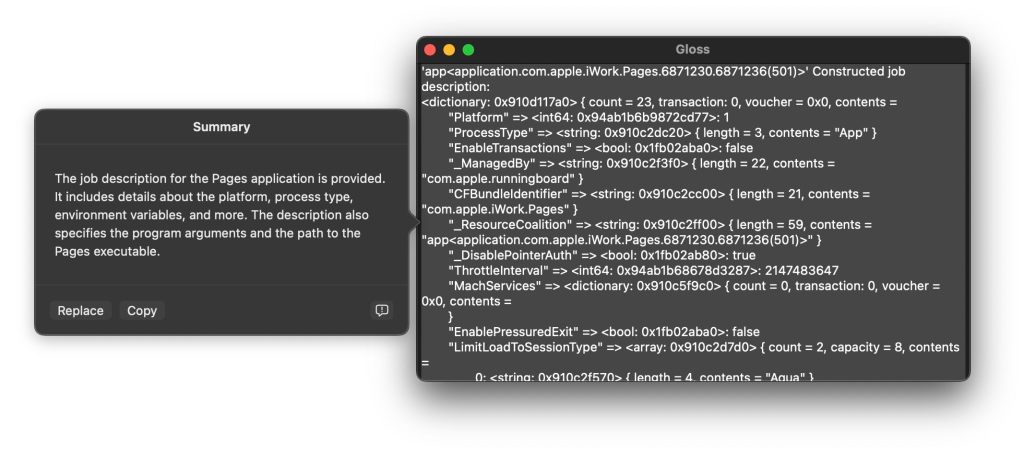The height and width of the screenshot is (452, 1024).
Task: Click the Summary popover heading
Action: click(x=221, y=127)
